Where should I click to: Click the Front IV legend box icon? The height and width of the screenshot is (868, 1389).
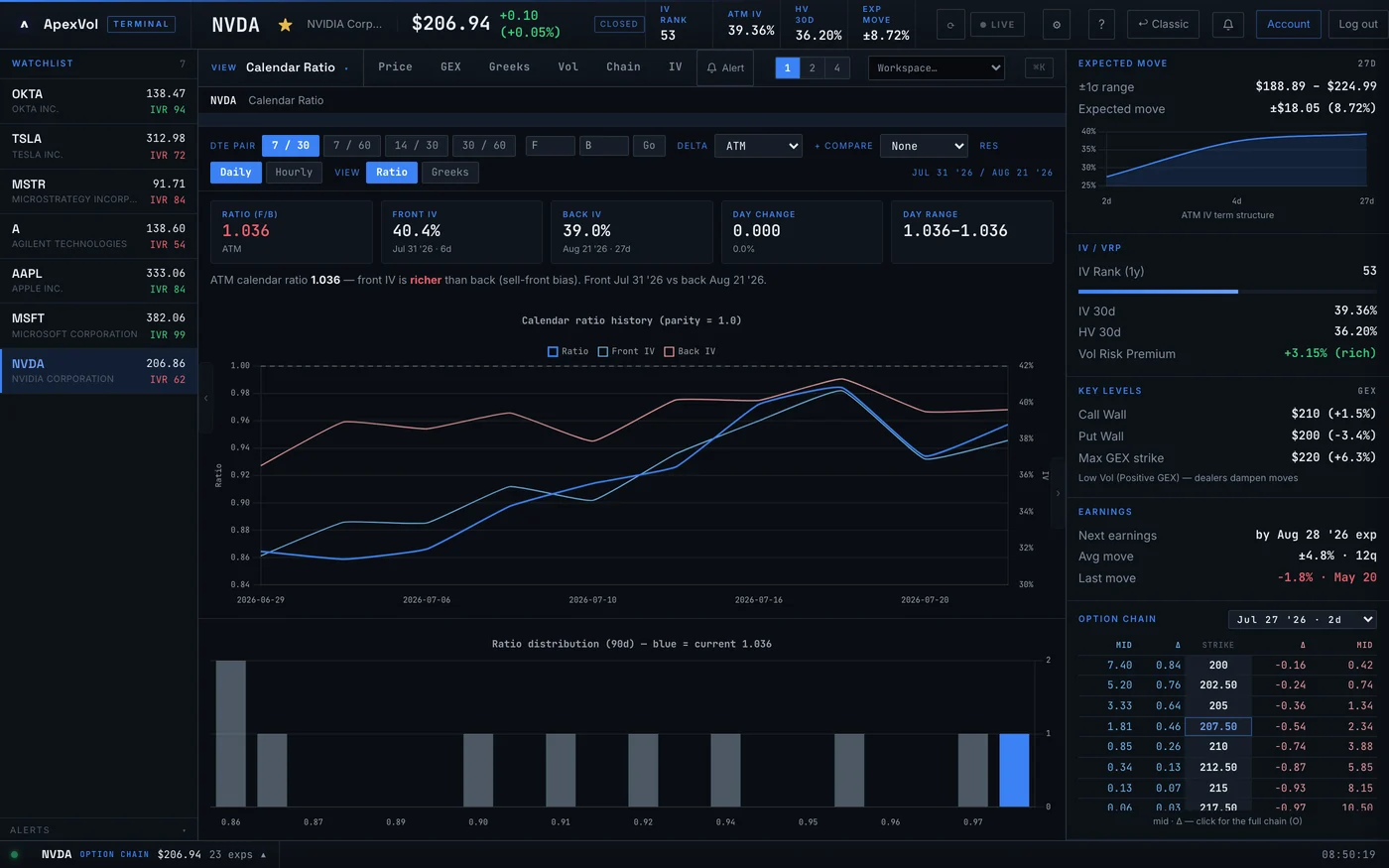coord(602,351)
